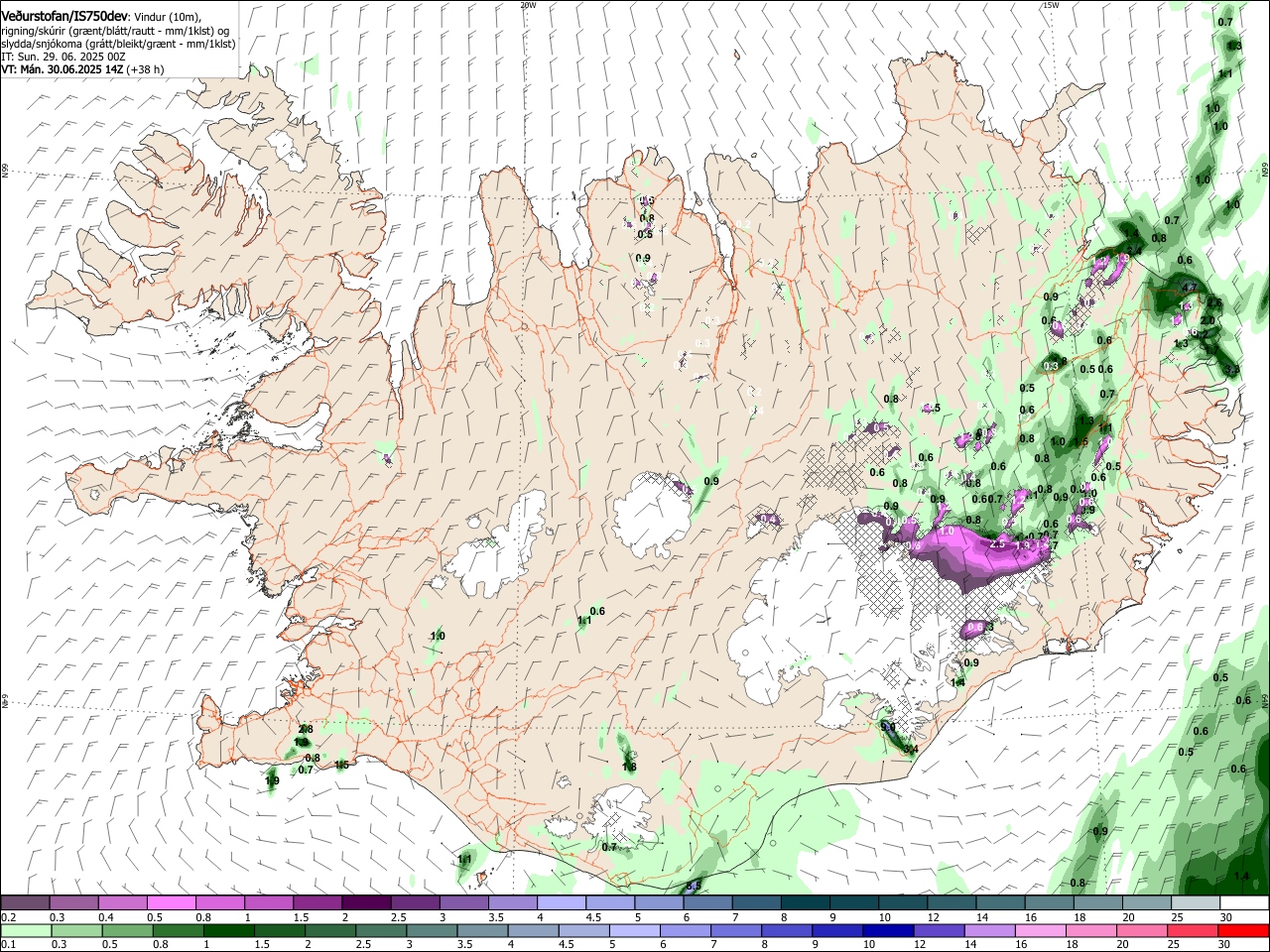Viewport: 1270px width, 952px height.
Task: Click the dark teal 8–9 upper swatch
Action: (x=805, y=903)
